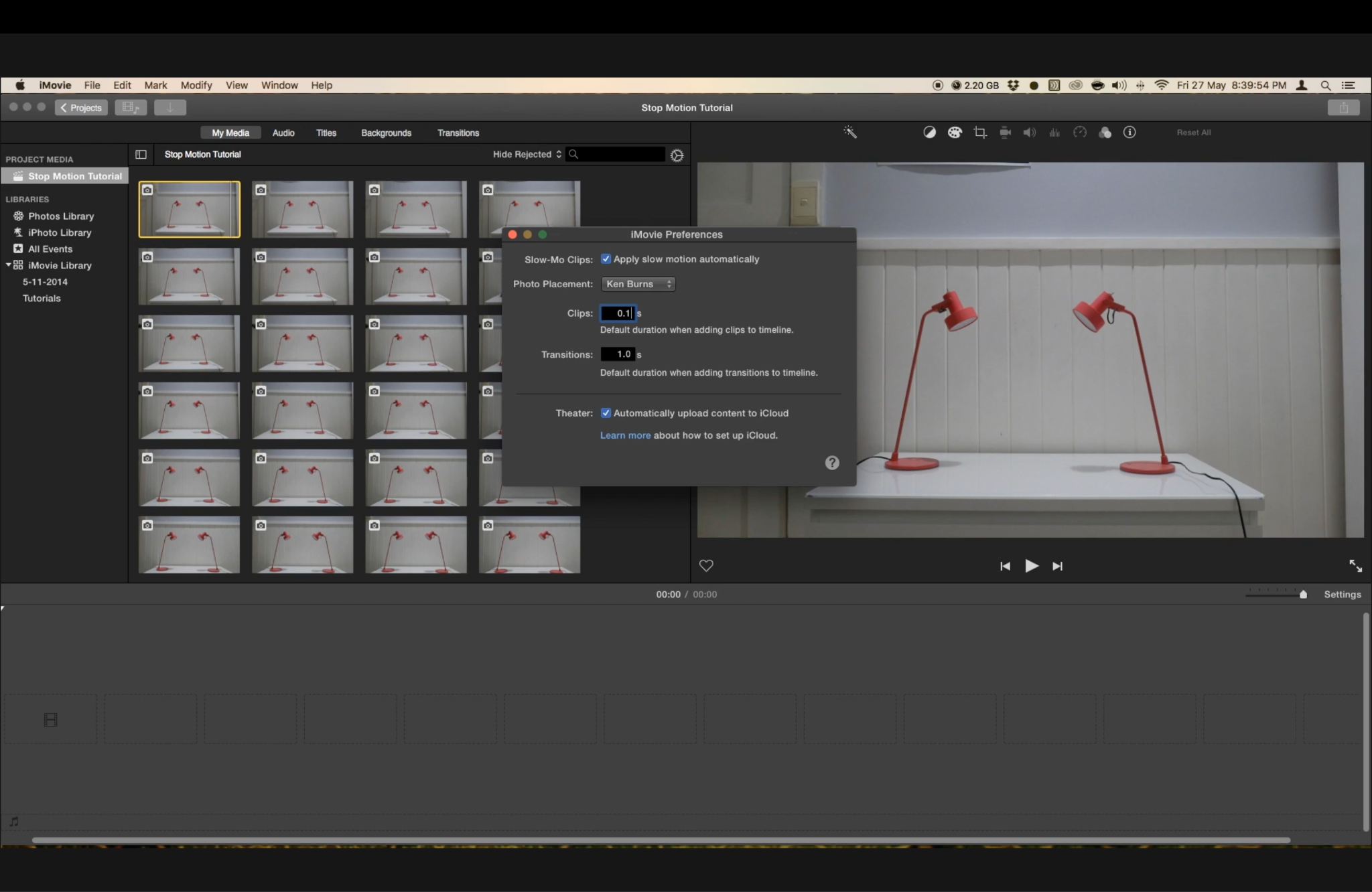Open the Notification Center icon
Image resolution: width=1372 pixels, height=892 pixels.
[1348, 85]
